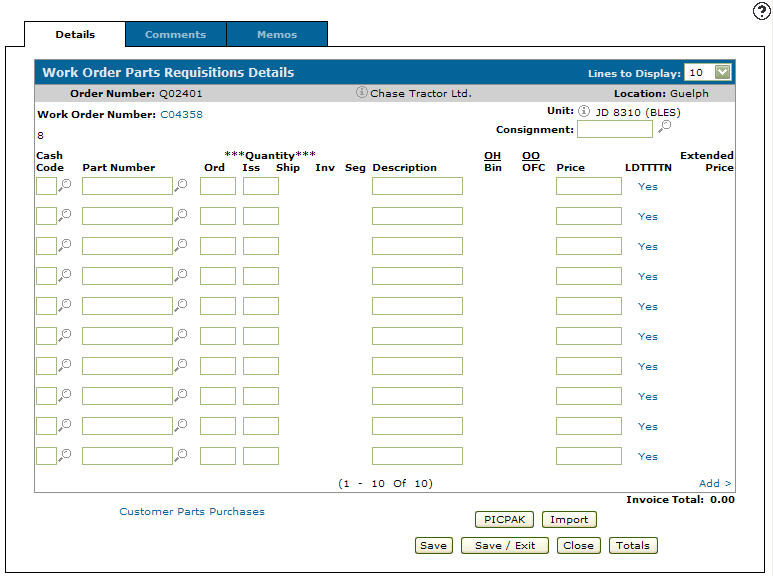Open Cash Code lookup in first row
Viewport: 773px width, 576px height.
pyautogui.click(x=65, y=185)
